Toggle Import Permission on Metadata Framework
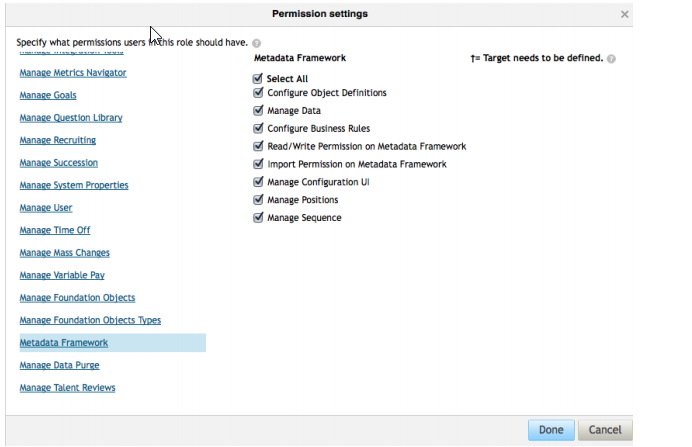 [258, 164]
